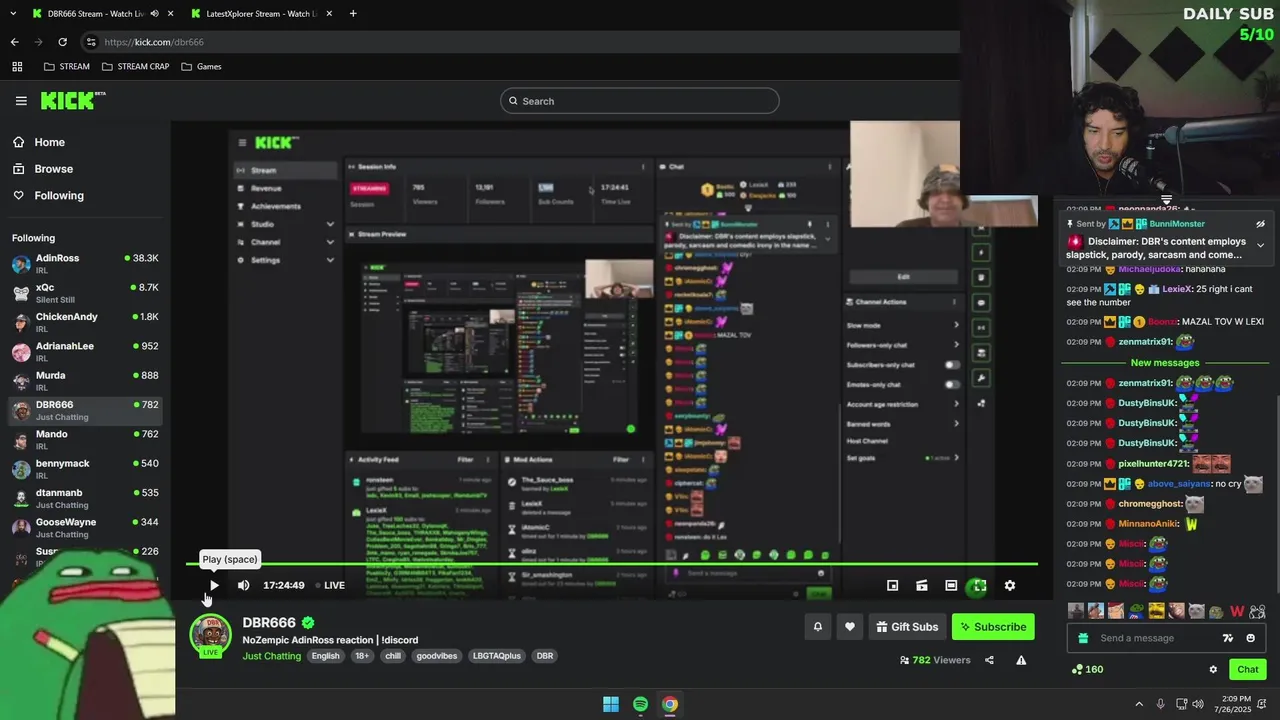Click the Just Chatting category link
The width and height of the screenshot is (1280, 720).
pos(271,656)
